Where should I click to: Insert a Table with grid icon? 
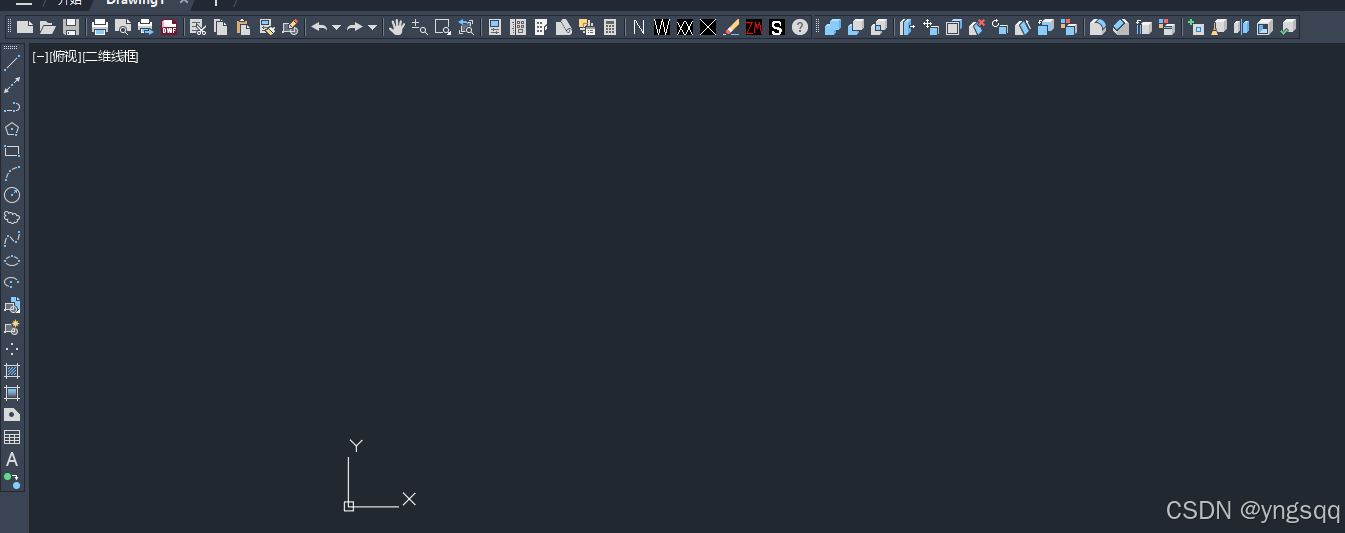pyautogui.click(x=12, y=437)
